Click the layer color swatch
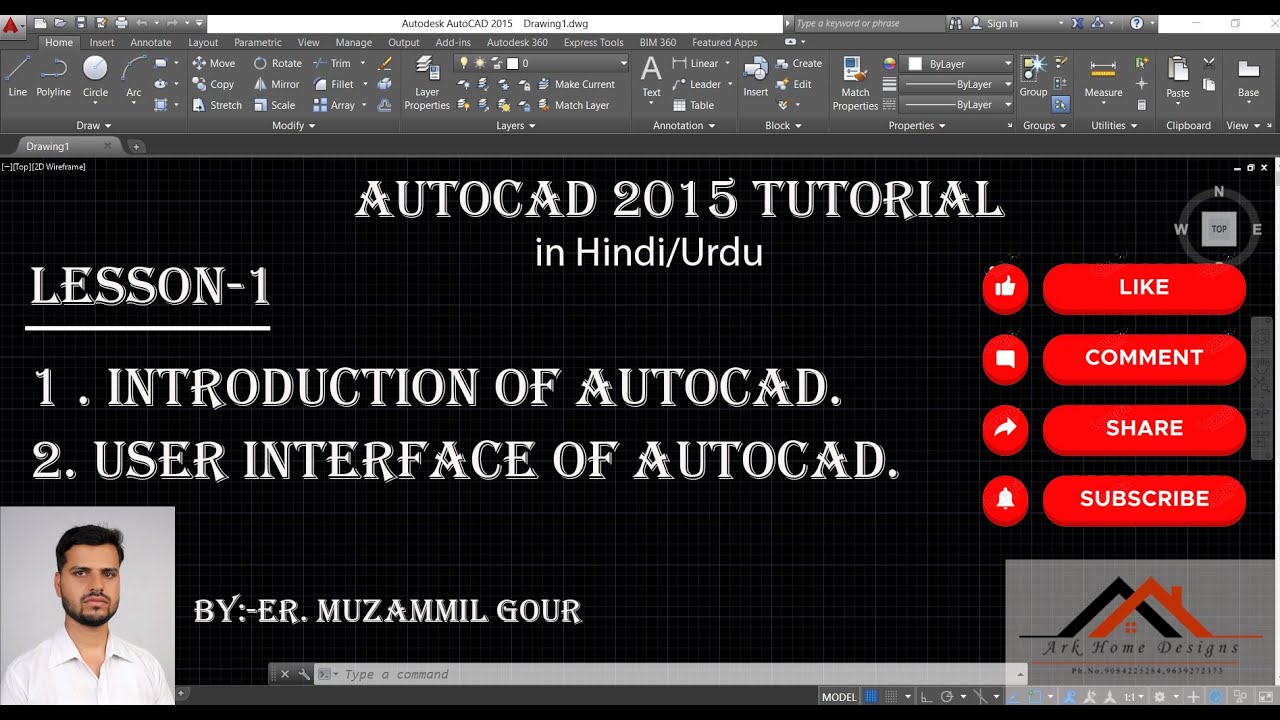Viewport: 1280px width, 720px height. pos(511,63)
